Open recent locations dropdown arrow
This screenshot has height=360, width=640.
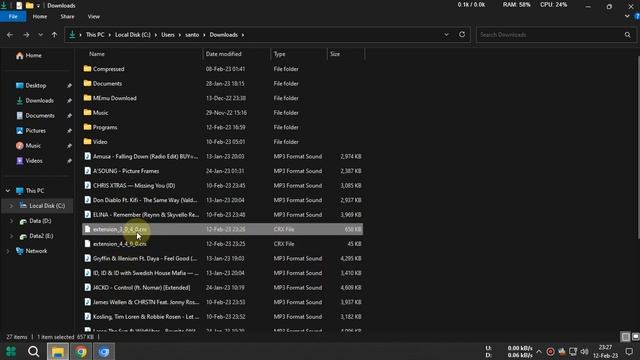click(40, 35)
